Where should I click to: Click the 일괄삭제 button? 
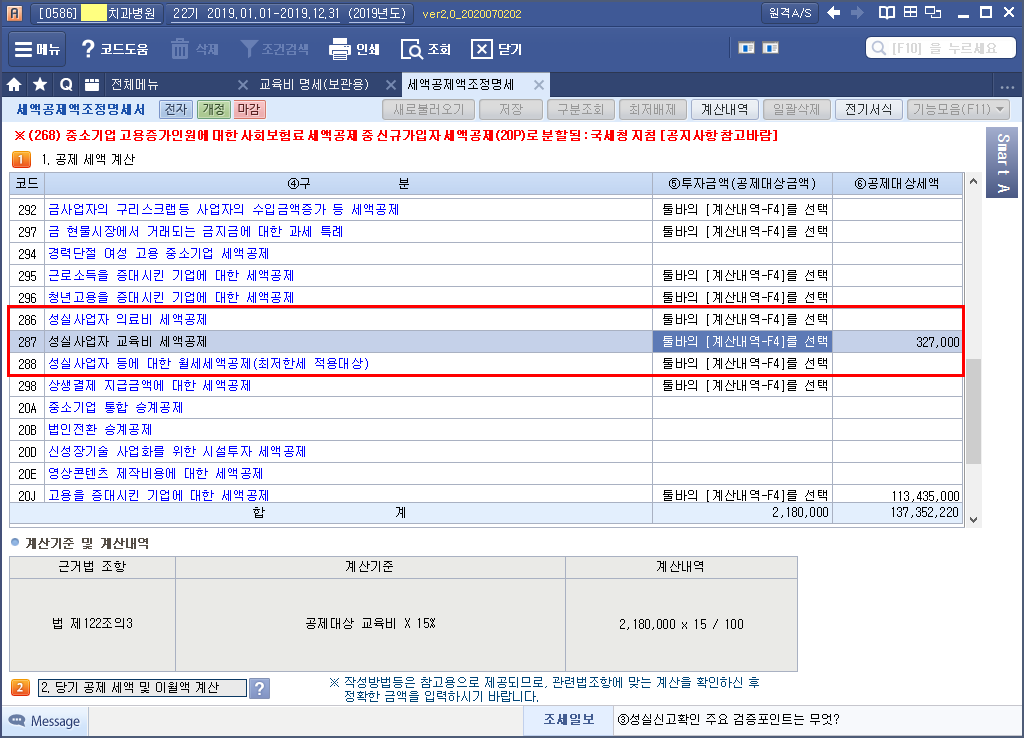click(x=796, y=109)
